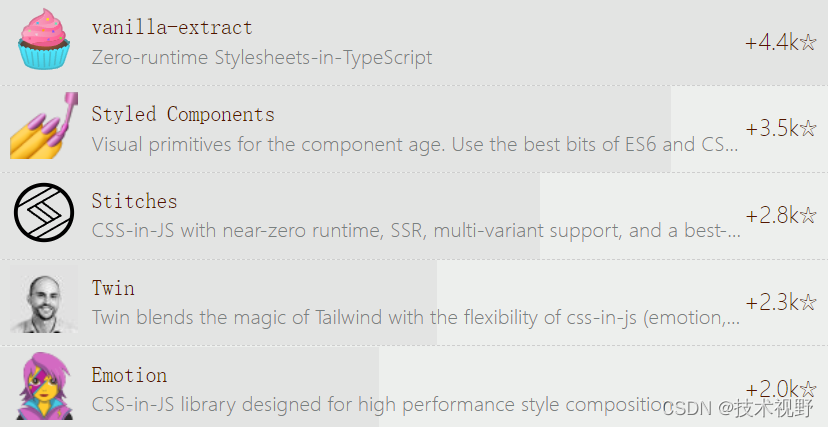Select the CSS-in-JS near-zero runtime description
The height and width of the screenshot is (427, 828).
[x=416, y=231]
